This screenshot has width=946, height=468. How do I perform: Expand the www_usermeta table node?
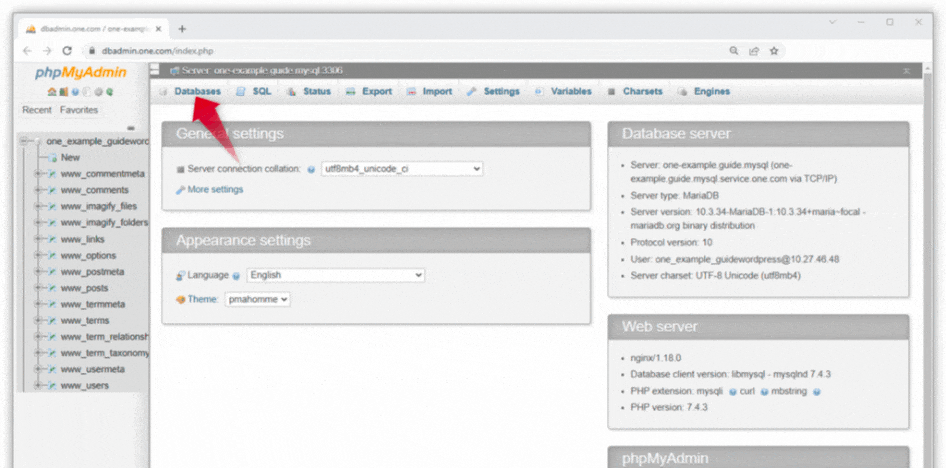pos(38,369)
